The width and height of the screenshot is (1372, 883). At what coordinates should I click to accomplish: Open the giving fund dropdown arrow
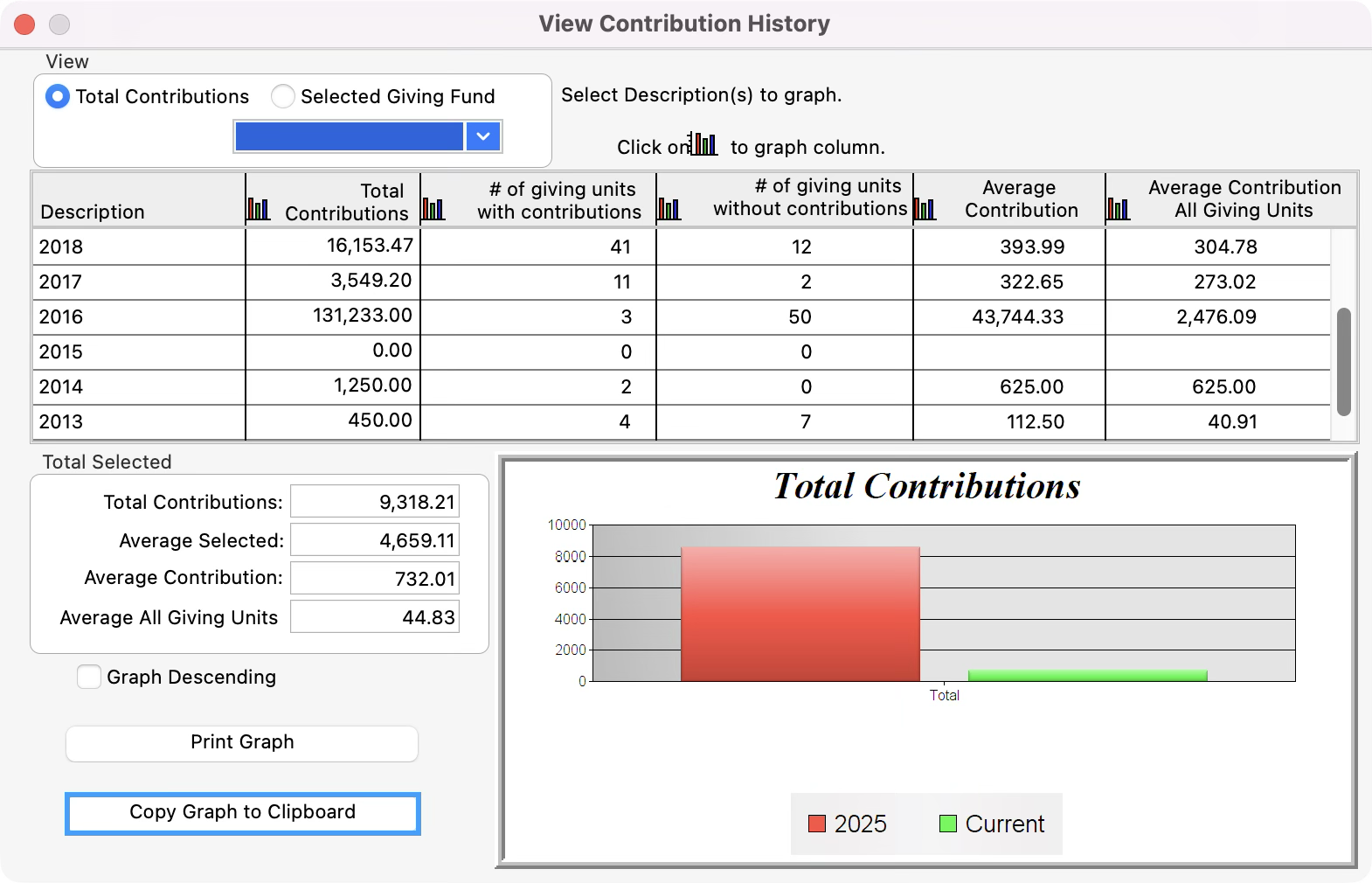click(483, 136)
